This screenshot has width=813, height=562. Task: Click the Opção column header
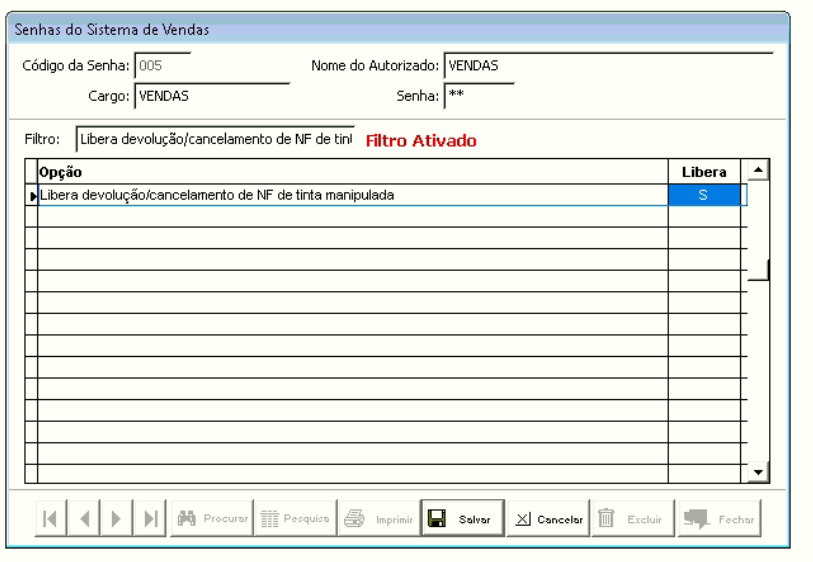353,172
